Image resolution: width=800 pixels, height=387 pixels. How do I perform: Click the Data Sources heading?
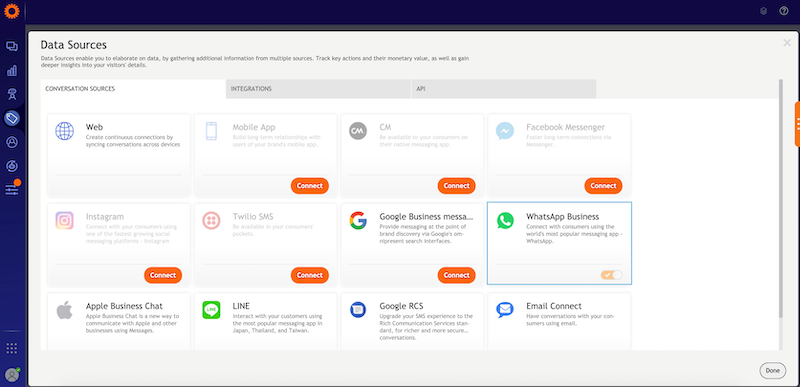(73, 45)
